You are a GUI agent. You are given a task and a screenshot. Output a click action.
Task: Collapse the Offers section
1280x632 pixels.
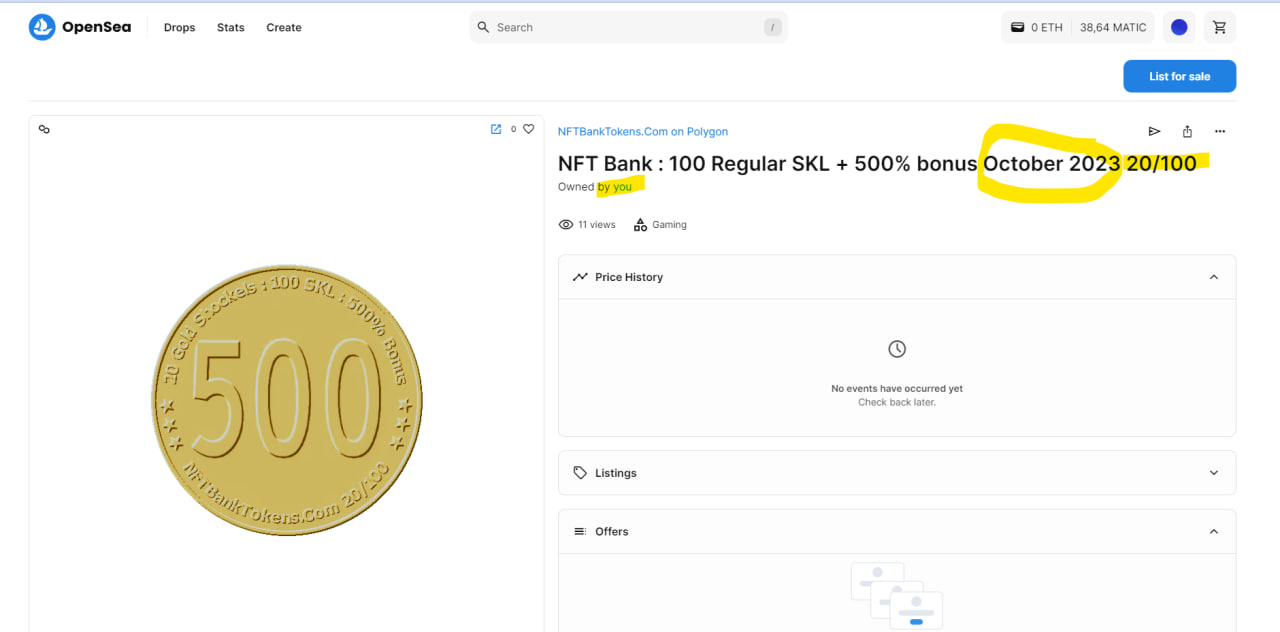1213,532
